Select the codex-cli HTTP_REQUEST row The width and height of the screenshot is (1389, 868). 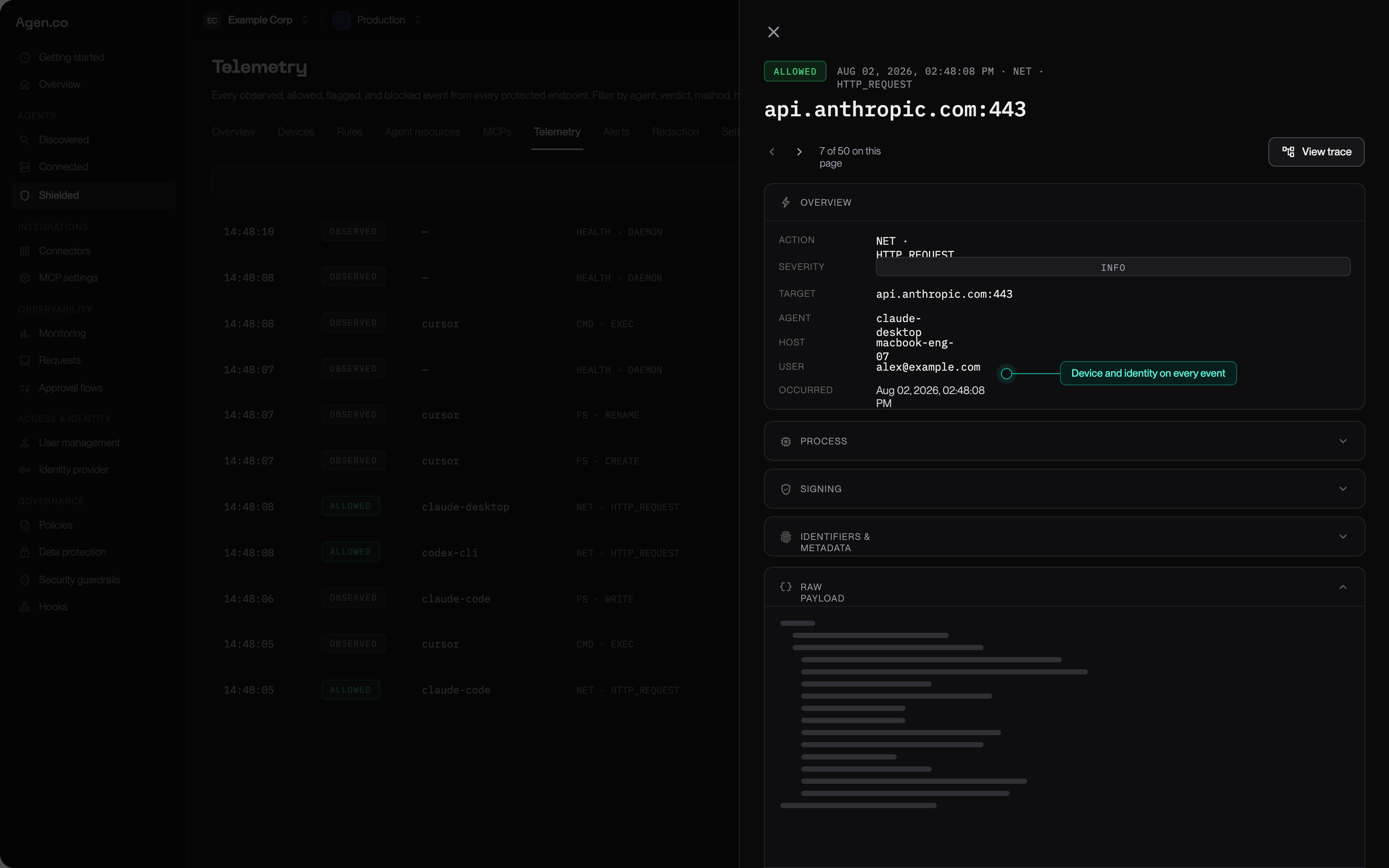click(475, 552)
